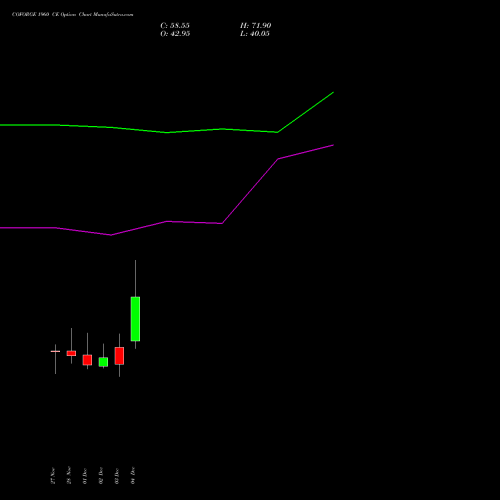Click the green indicator line

[x=167, y=132]
